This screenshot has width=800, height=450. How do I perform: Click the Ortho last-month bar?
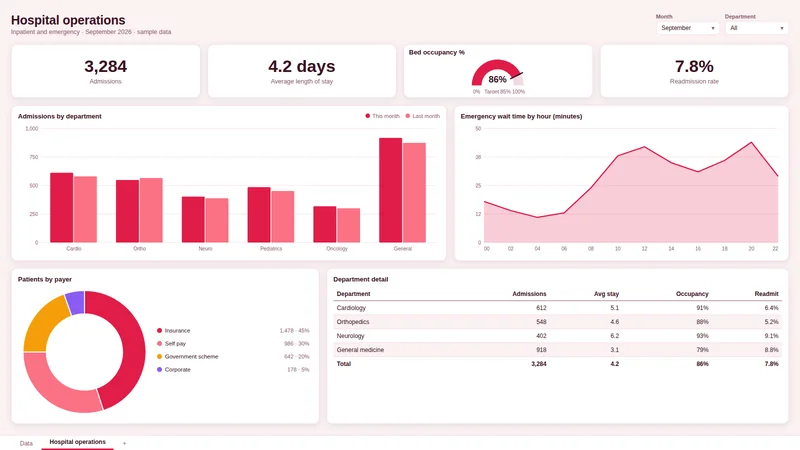[x=151, y=210]
